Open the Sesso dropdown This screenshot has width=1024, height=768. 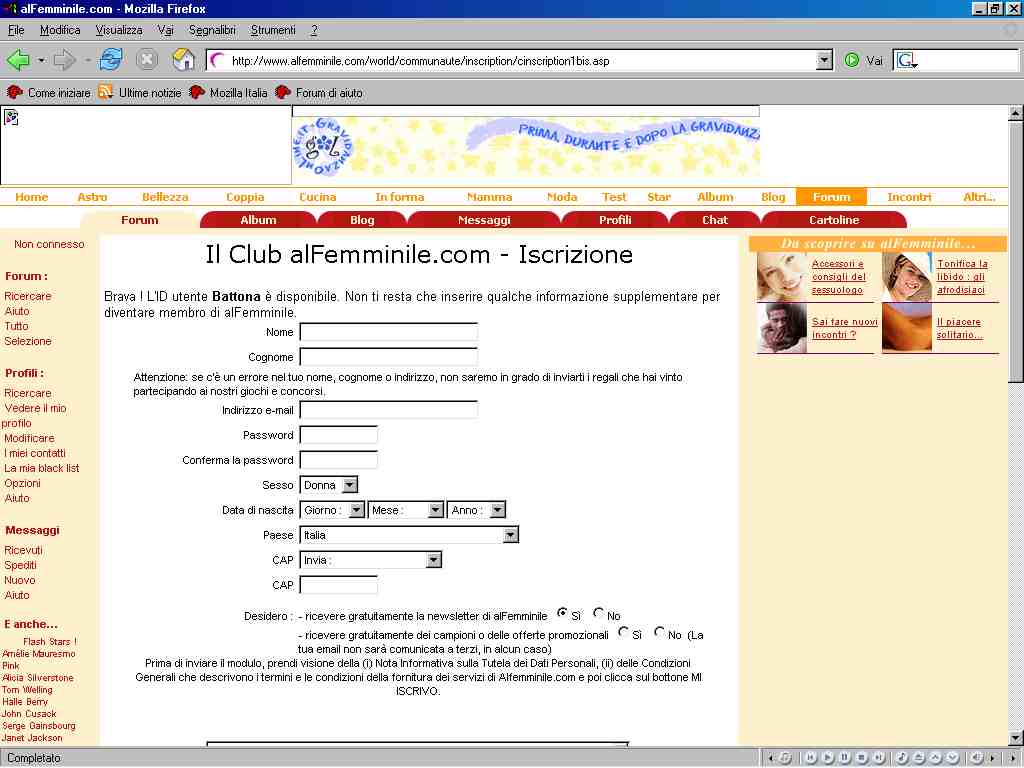coord(328,485)
